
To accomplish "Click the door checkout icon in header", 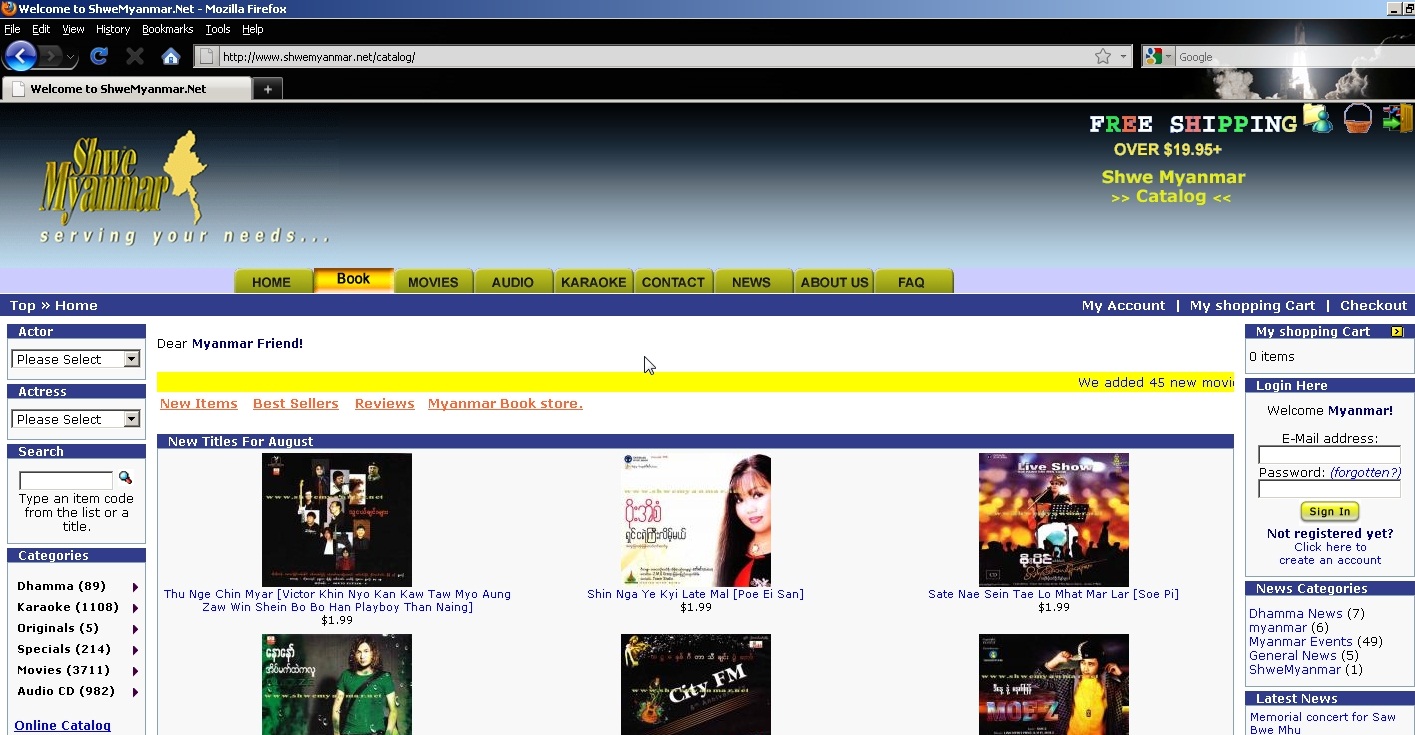I will click(1397, 118).
